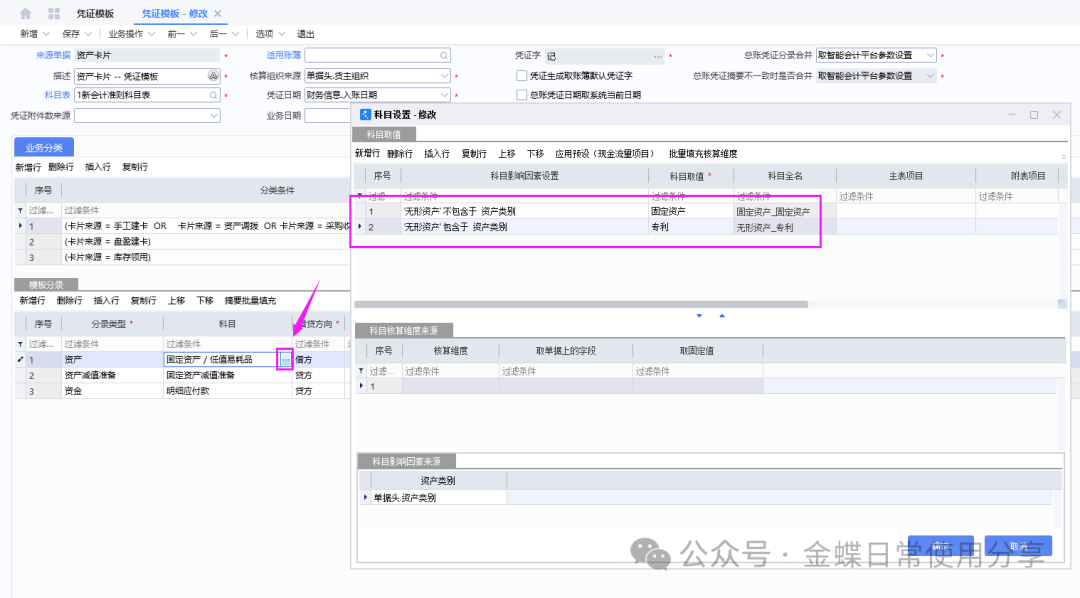The image size is (1080, 598).
Task: Enable 凭证生成取账簿默认凭证字 checkbox
Action: 521,76
